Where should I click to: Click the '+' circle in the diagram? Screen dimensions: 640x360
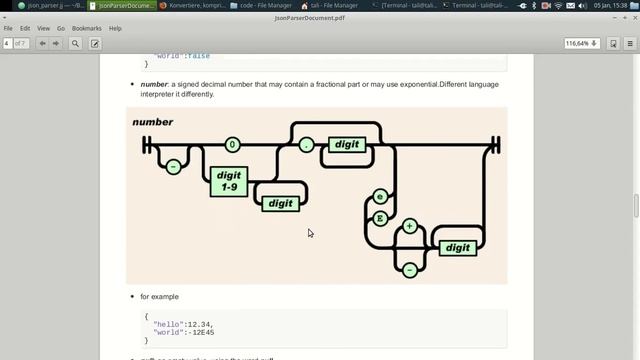point(410,226)
